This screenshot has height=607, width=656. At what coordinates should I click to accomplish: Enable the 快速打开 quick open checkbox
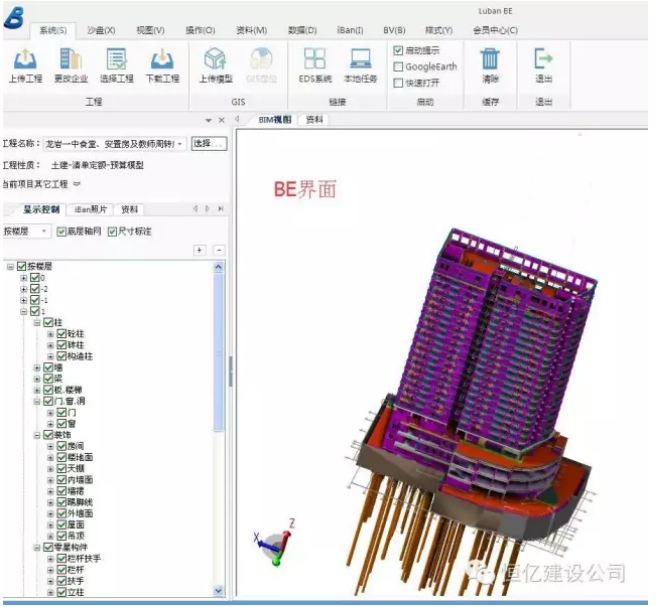tap(398, 83)
